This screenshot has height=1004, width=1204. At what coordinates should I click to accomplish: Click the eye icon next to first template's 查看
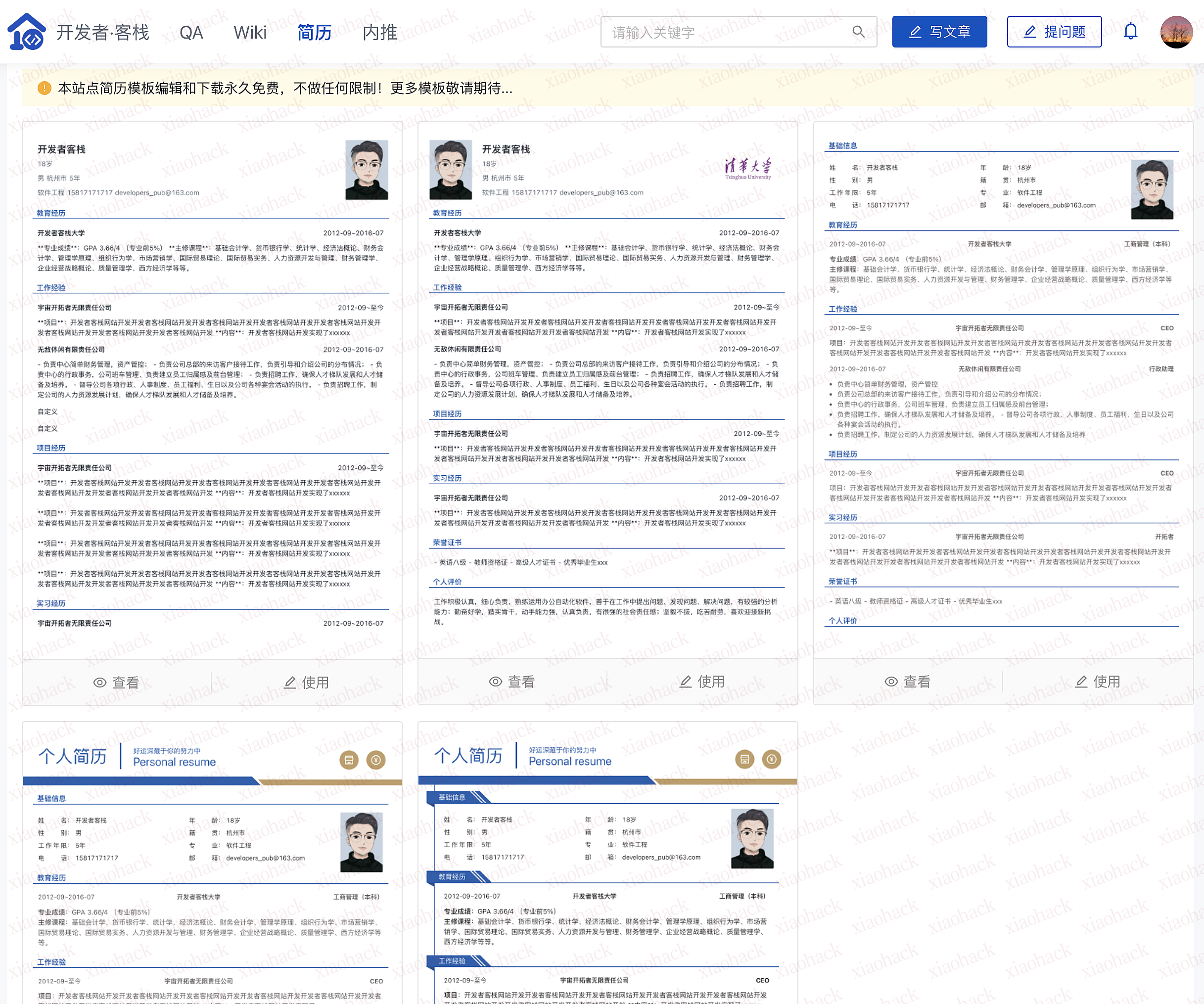pos(100,682)
